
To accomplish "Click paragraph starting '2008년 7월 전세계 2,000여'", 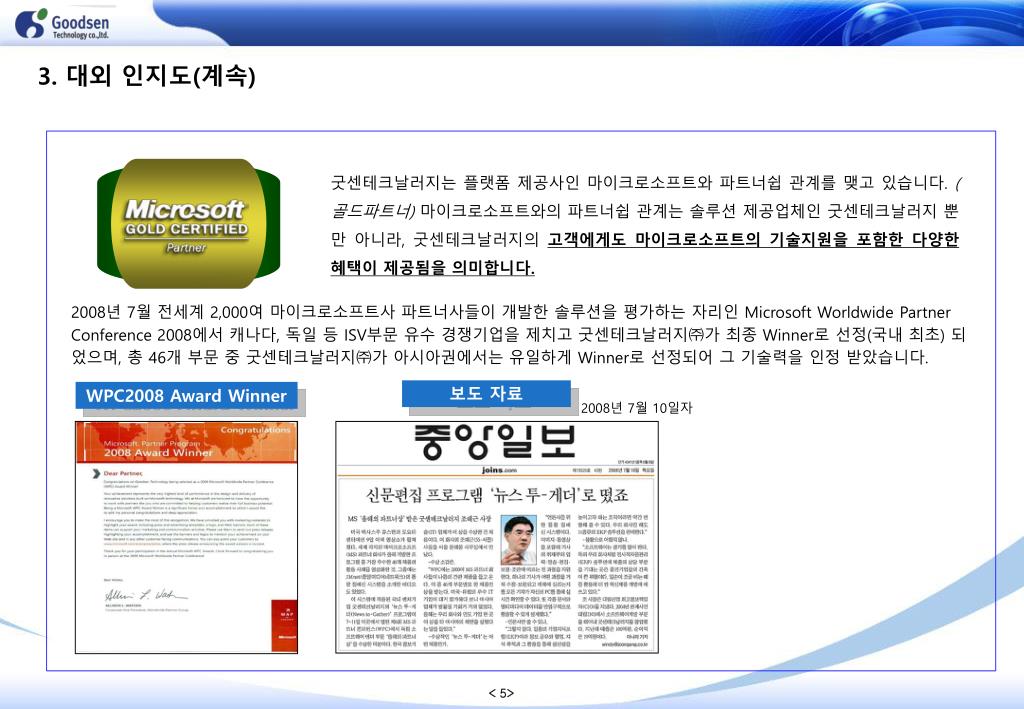I will pos(518,334).
